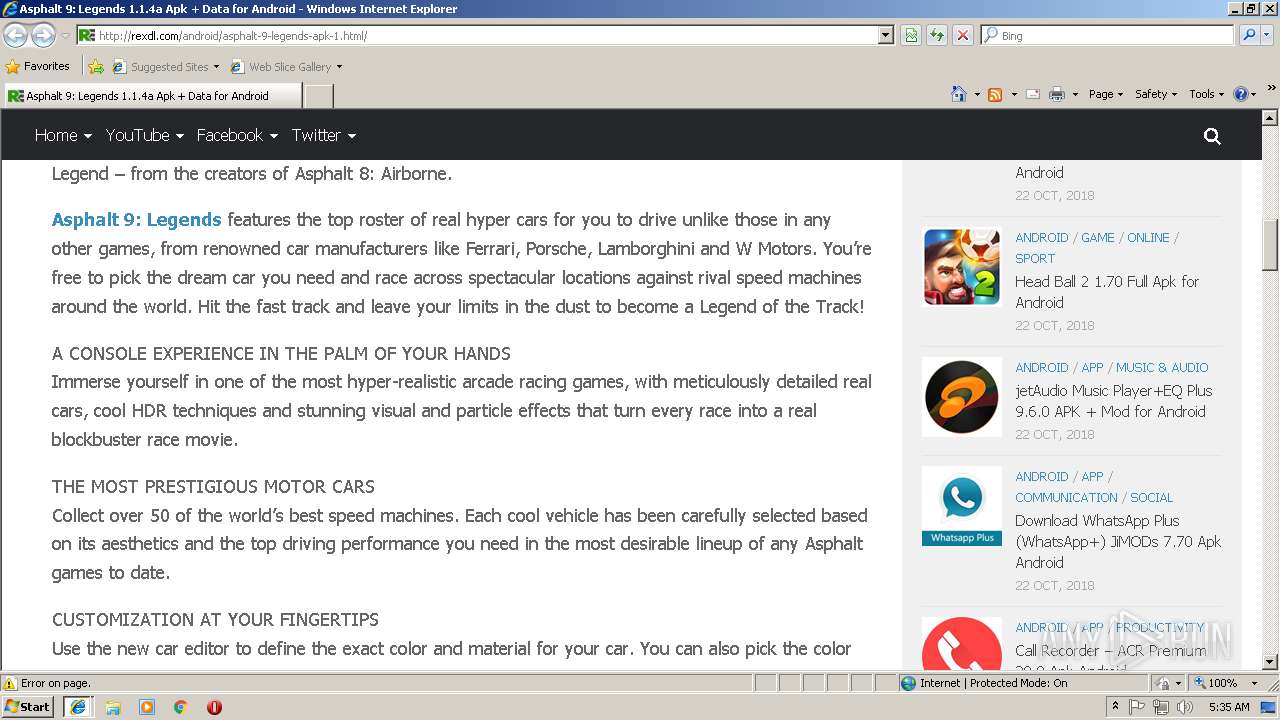Viewport: 1280px width, 720px height.
Task: Click the clock showing 5:35 AM
Action: [x=1229, y=707]
